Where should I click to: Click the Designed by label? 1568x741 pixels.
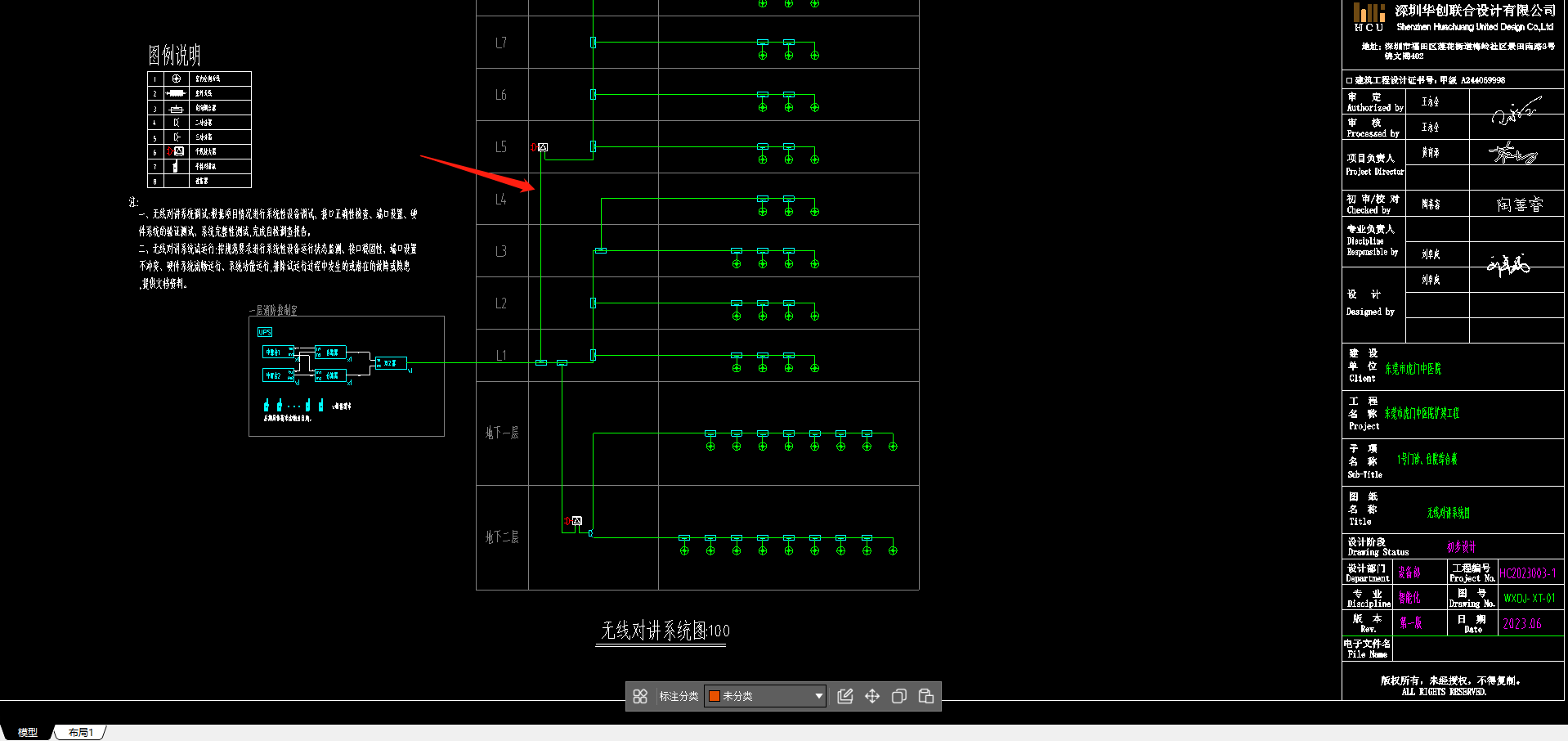1370,312
